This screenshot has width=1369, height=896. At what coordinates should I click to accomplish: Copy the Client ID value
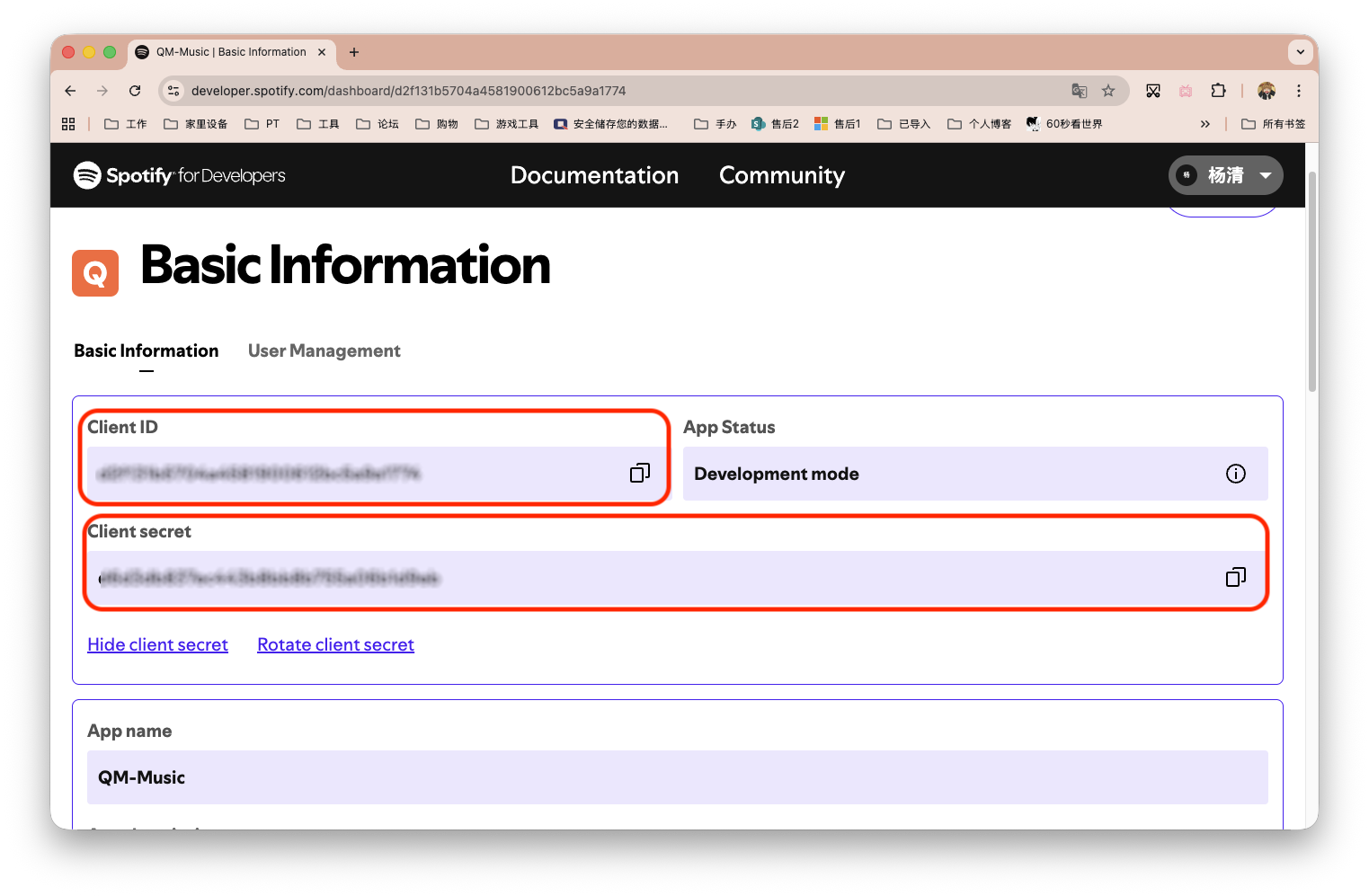click(639, 474)
